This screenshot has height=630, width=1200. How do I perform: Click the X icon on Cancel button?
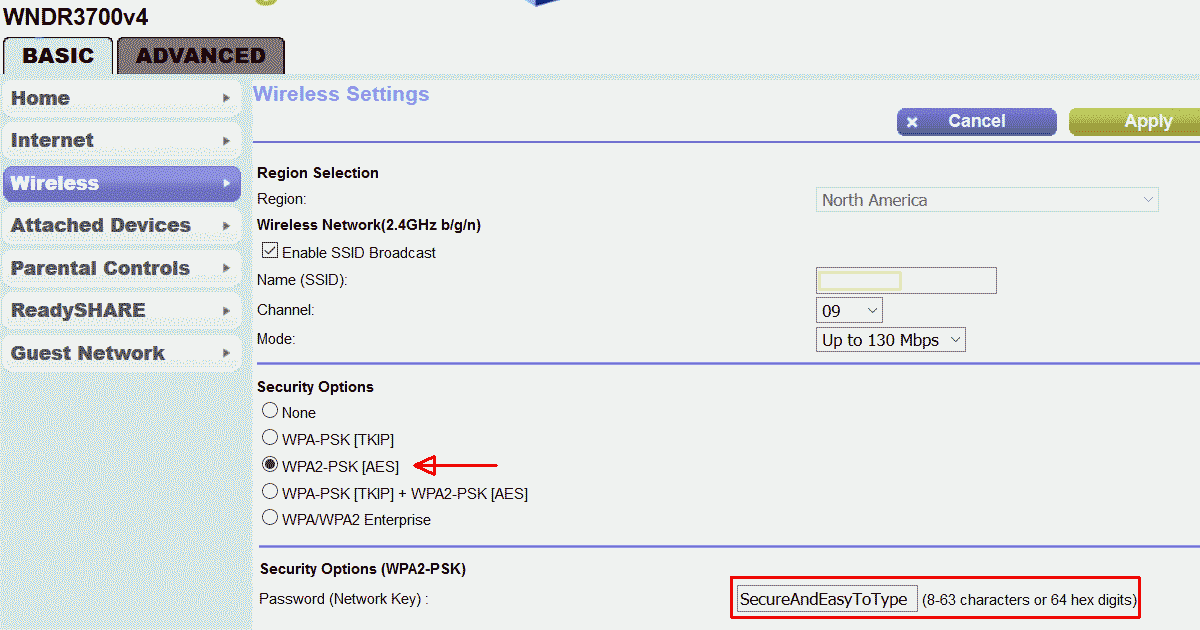tap(912, 123)
